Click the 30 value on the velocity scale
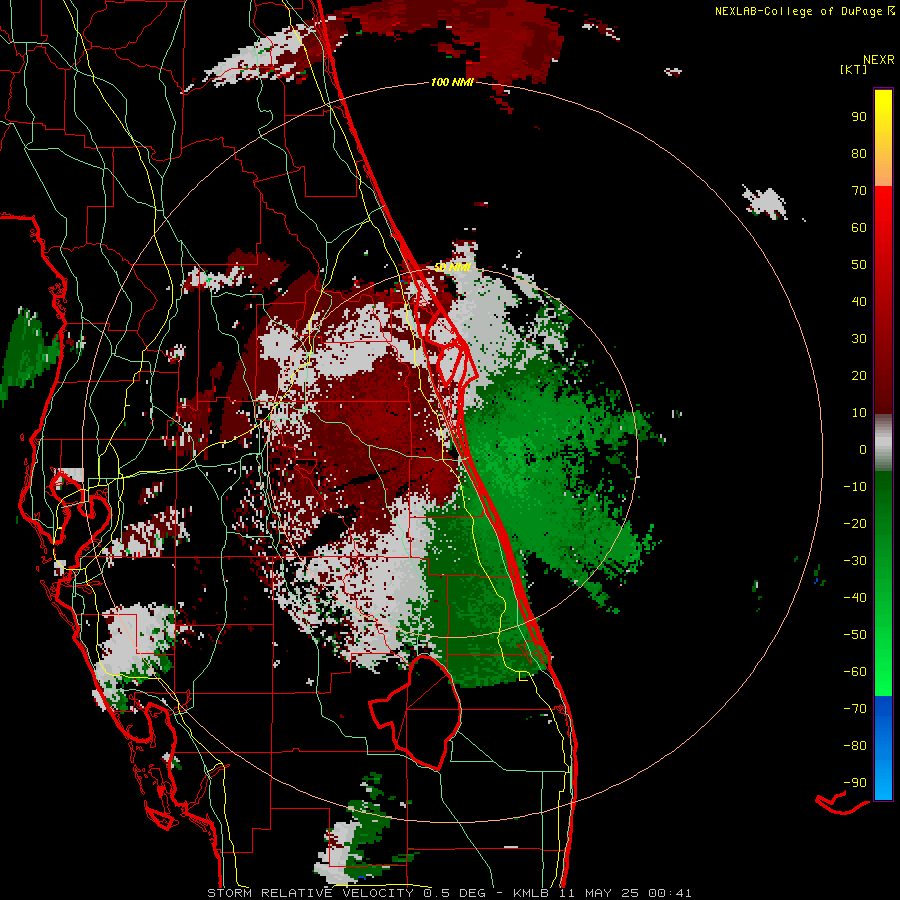This screenshot has width=900, height=900. [x=859, y=339]
